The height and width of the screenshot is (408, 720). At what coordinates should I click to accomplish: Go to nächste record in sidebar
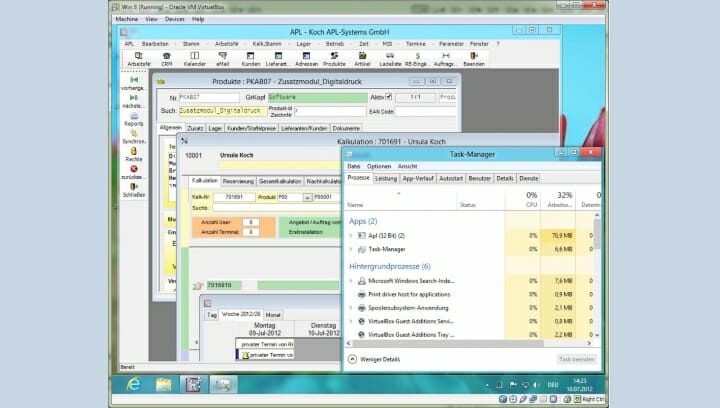[134, 101]
